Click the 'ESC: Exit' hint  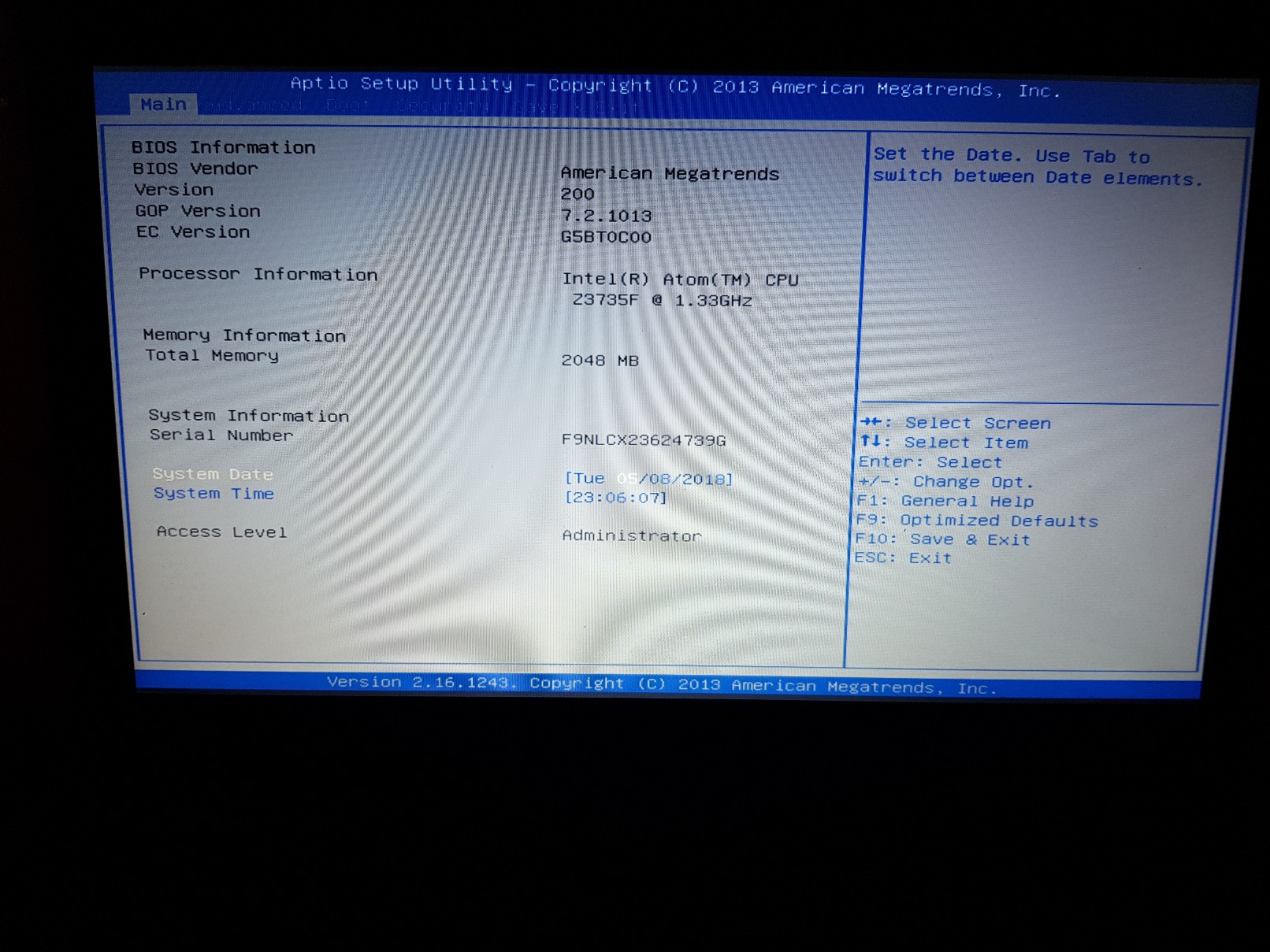[x=904, y=557]
